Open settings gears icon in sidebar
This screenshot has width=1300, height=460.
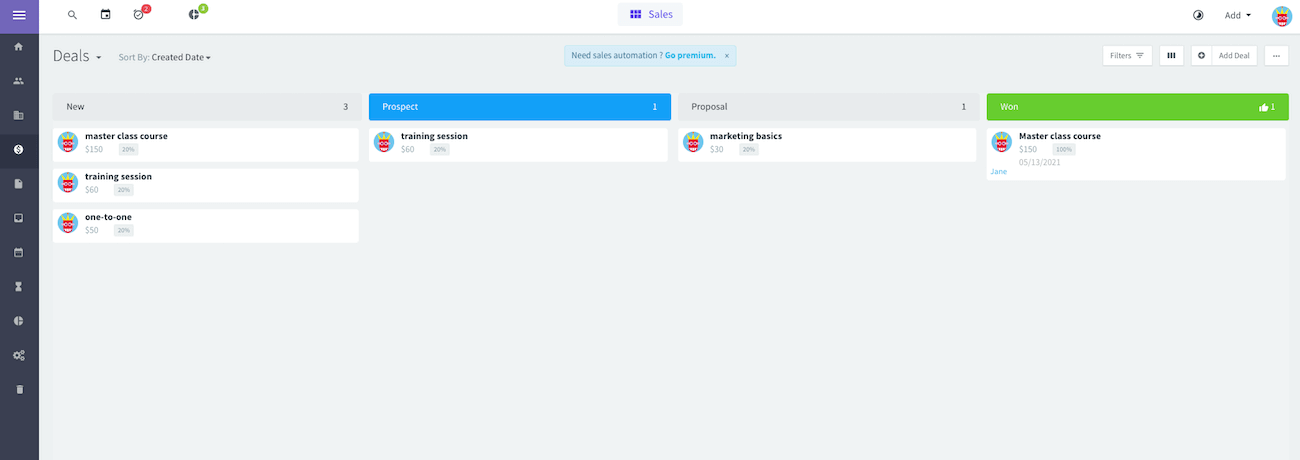pos(18,355)
